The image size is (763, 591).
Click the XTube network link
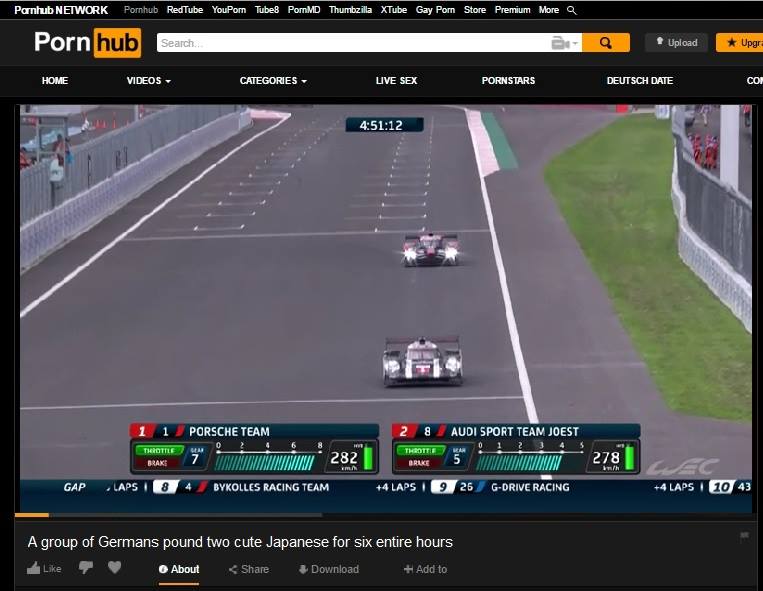tap(393, 10)
